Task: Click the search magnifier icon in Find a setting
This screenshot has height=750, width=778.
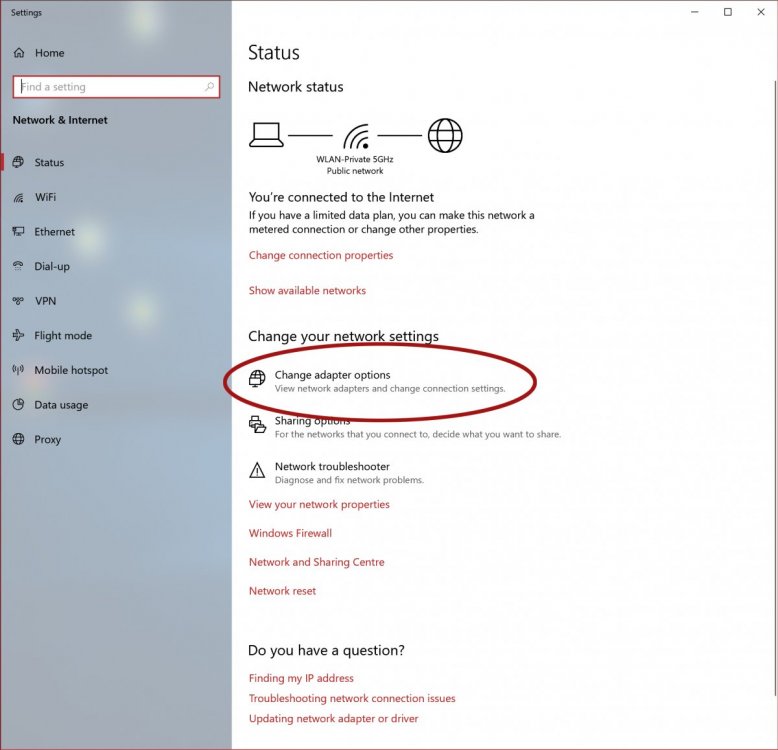Action: click(209, 87)
